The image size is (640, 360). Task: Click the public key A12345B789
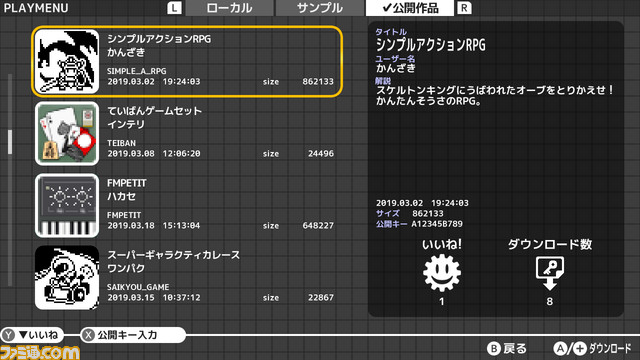[437, 224]
